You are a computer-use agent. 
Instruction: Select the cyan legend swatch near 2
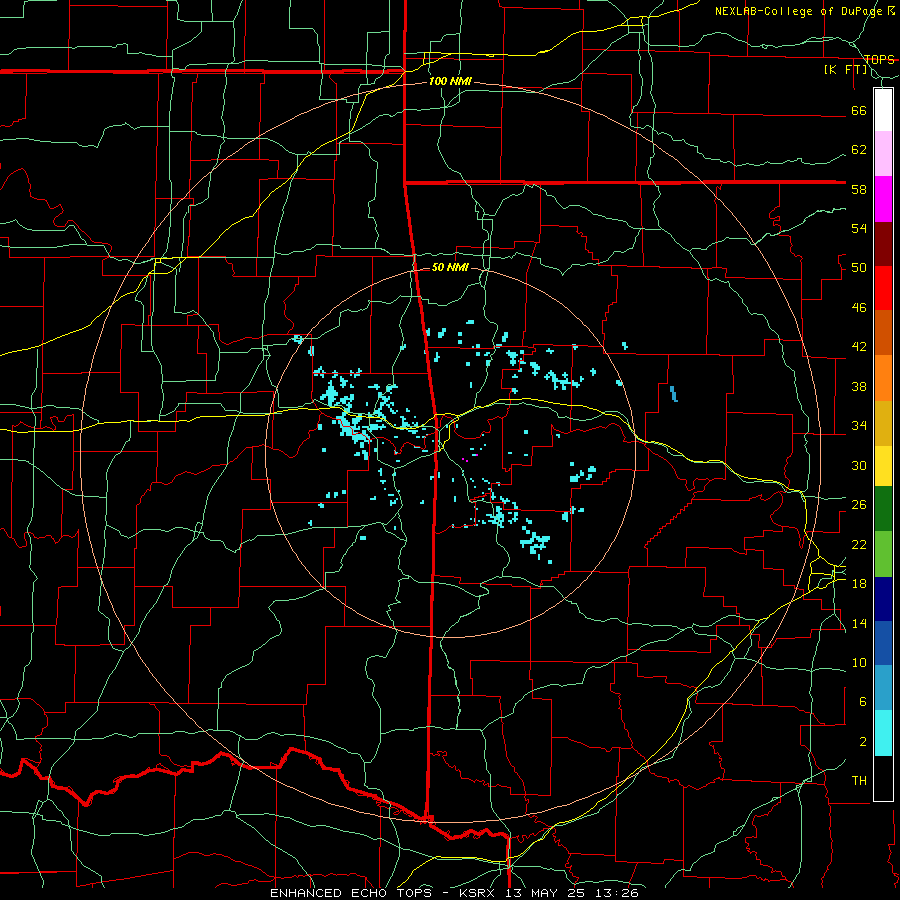[883, 733]
